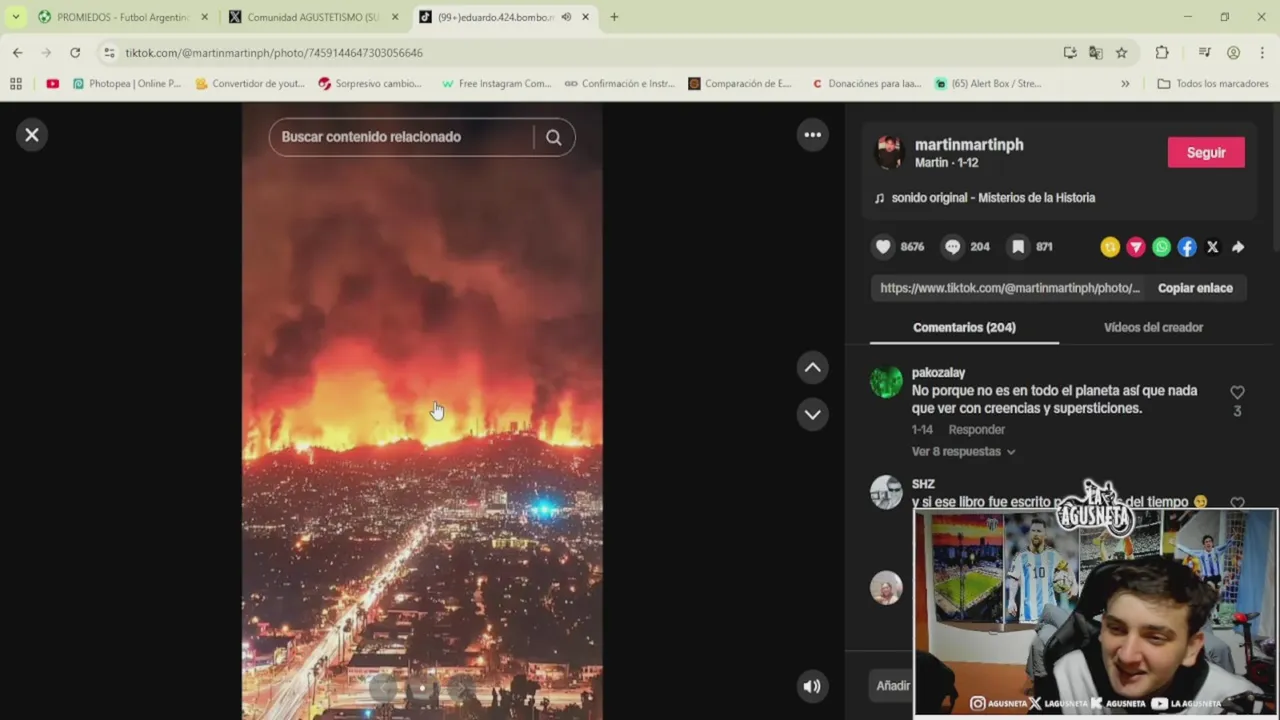Image resolution: width=1280 pixels, height=720 pixels.
Task: Go to previous post with up arrow
Action: point(813,368)
